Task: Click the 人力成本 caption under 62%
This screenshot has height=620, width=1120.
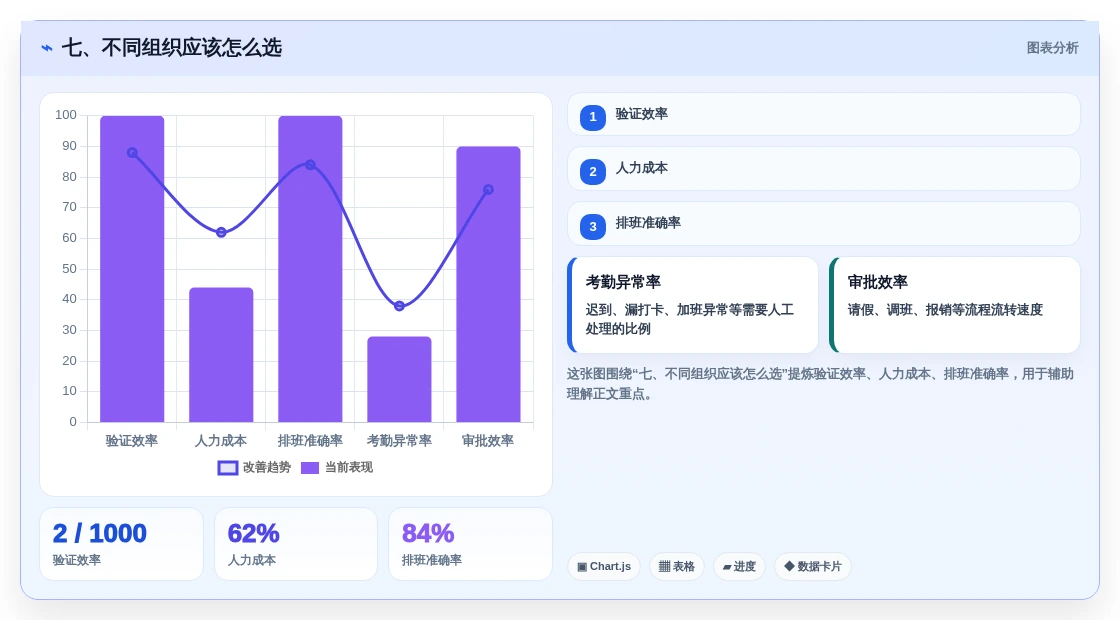Action: pos(251,560)
